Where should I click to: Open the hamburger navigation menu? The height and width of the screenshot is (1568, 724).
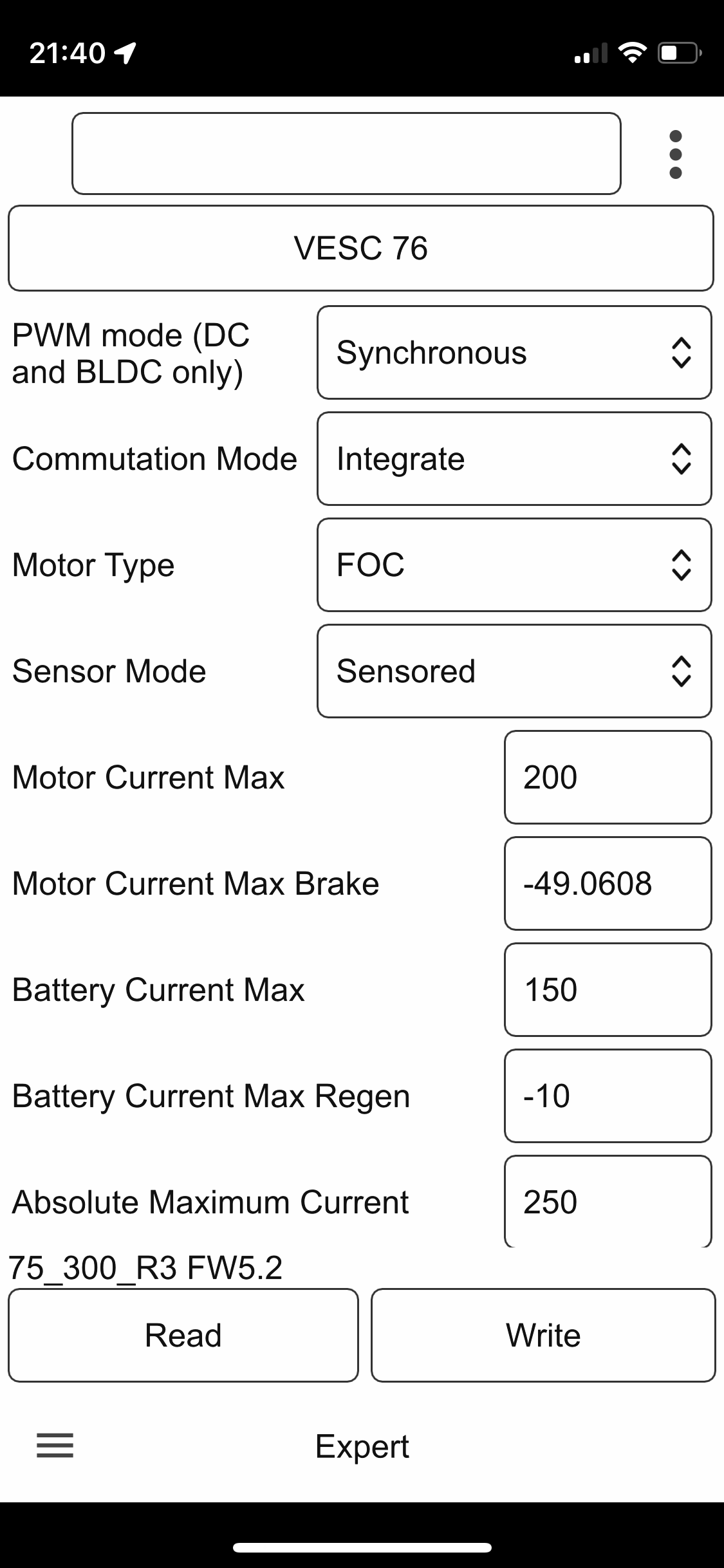(x=55, y=1445)
